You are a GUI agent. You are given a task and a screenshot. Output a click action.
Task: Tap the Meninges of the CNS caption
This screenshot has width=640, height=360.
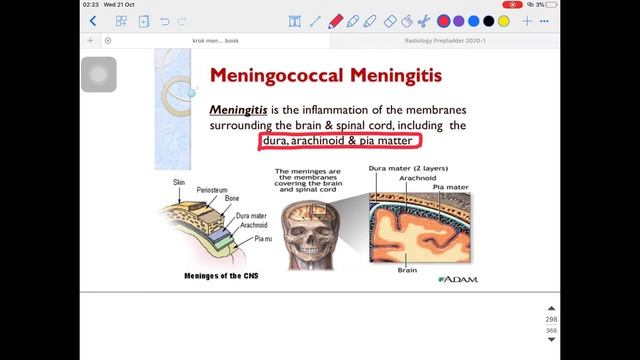(221, 276)
